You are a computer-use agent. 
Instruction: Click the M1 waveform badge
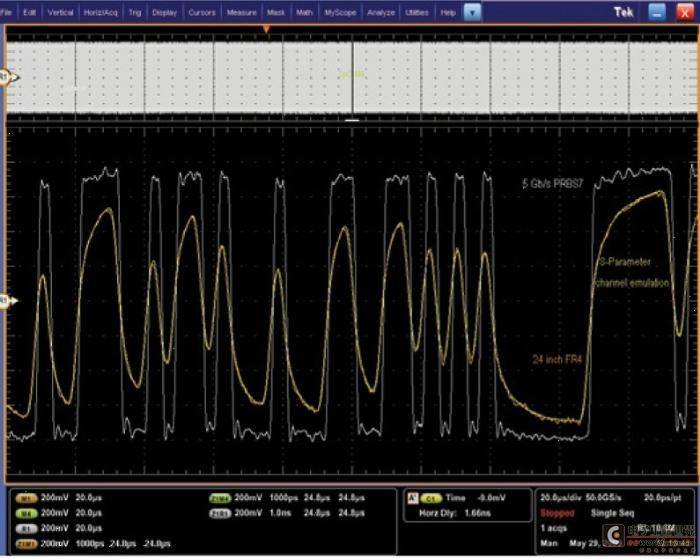(x=26, y=498)
